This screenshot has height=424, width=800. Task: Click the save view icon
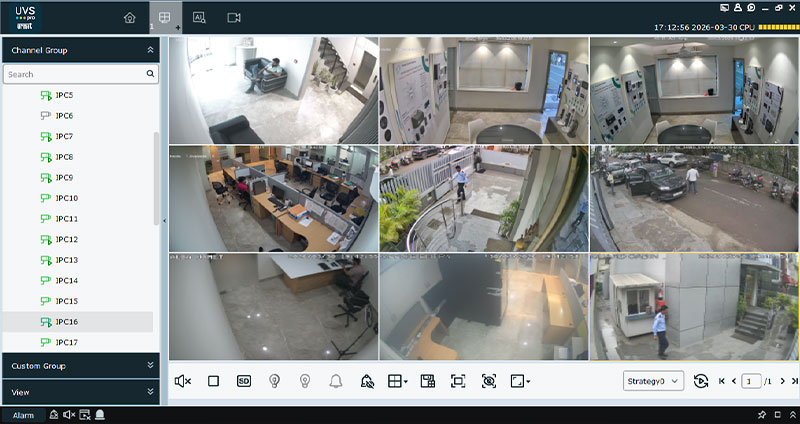(x=428, y=381)
